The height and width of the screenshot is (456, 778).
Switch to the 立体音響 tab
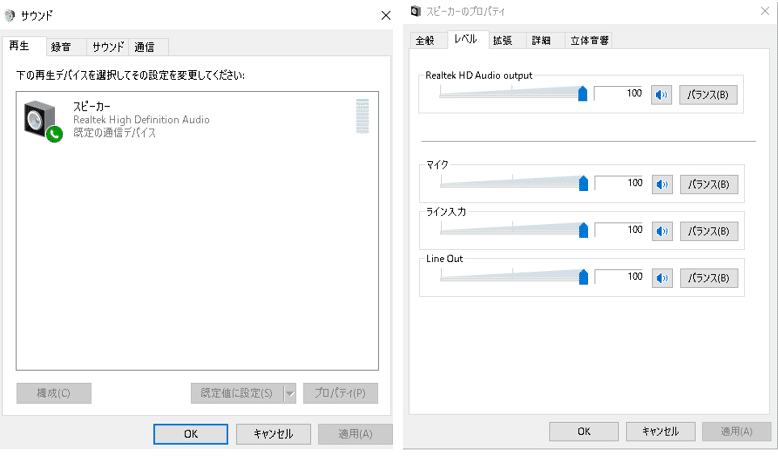(x=588, y=41)
